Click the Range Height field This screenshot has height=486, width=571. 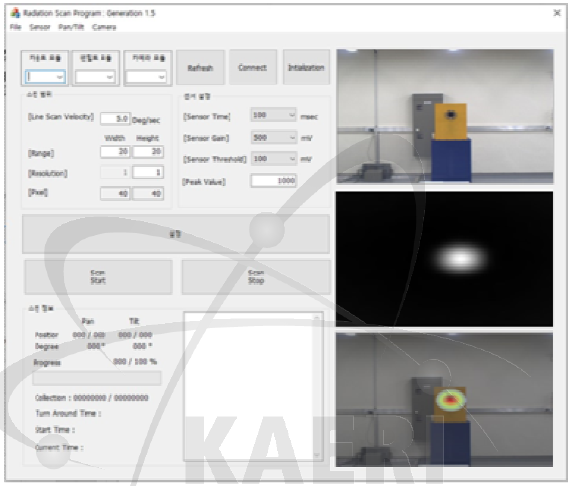click(x=147, y=151)
